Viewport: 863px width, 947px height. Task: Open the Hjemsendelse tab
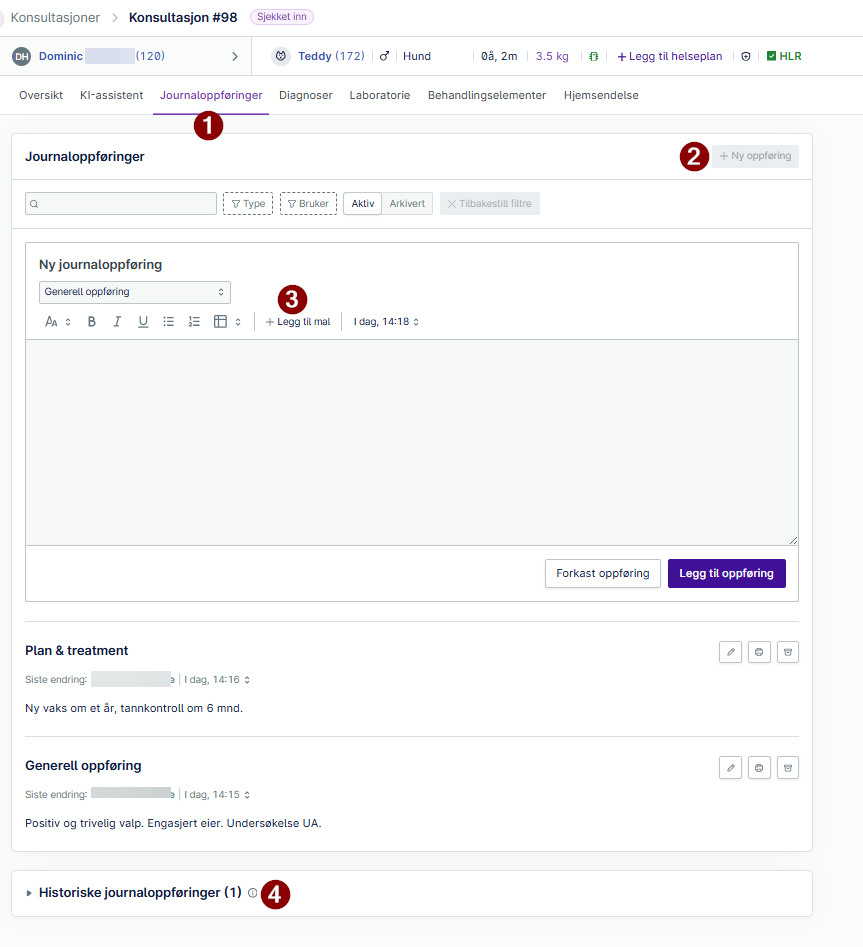(x=601, y=95)
